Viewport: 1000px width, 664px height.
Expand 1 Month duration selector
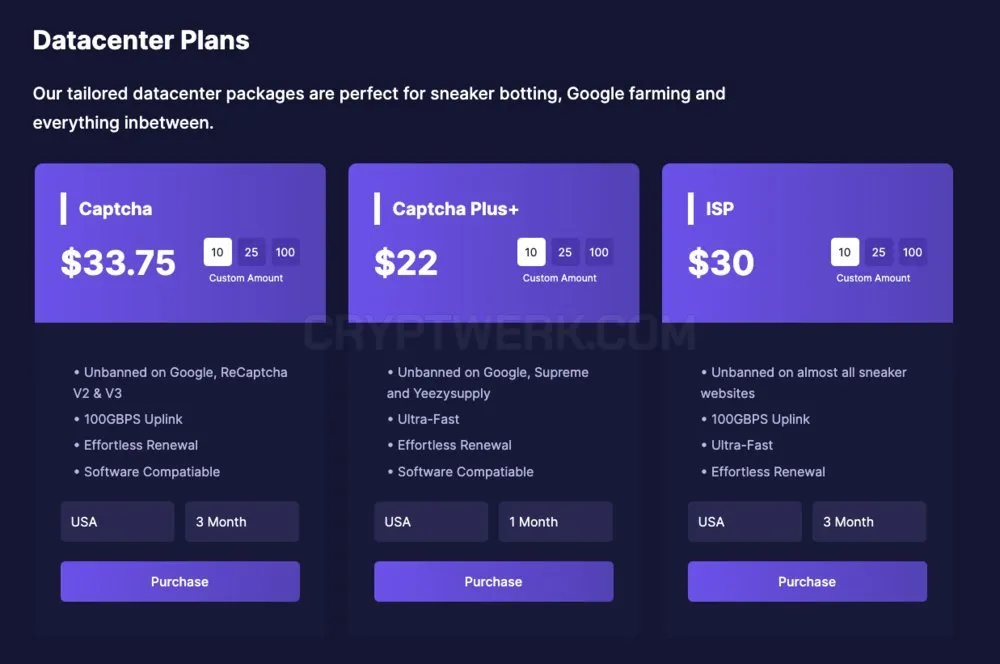(556, 522)
